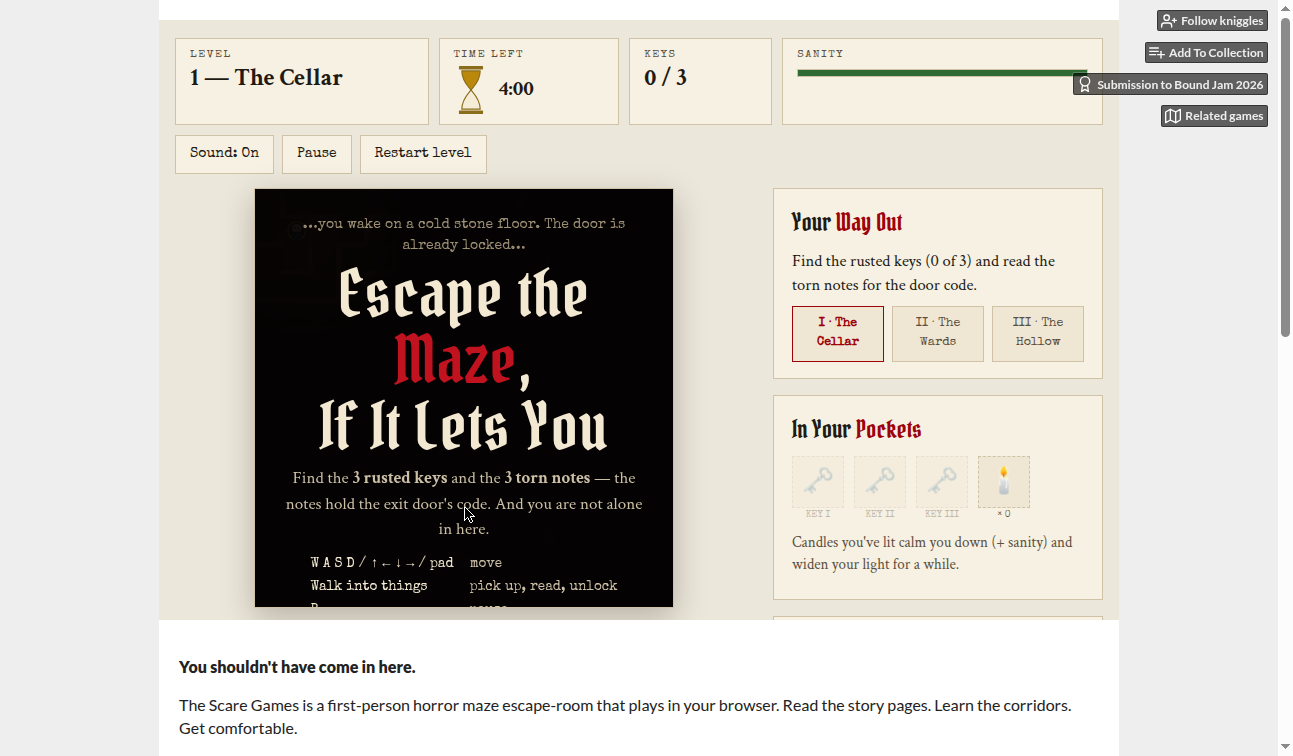Viewport: 1293px width, 756px height.
Task: Click the green Sanity bar
Action: click(x=942, y=73)
